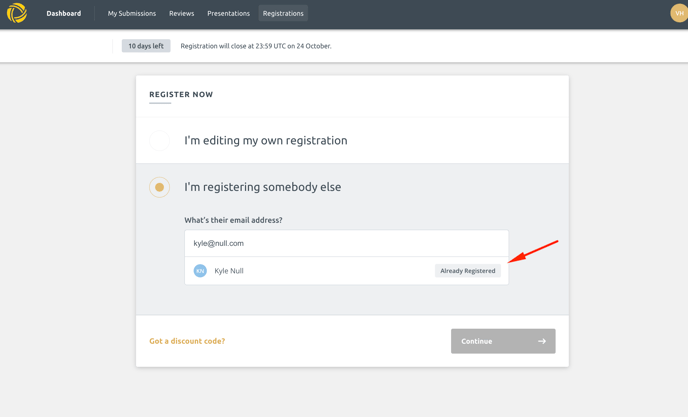Image resolution: width=688 pixels, height=417 pixels.
Task: Switch to the Presentations page
Action: [x=229, y=14]
